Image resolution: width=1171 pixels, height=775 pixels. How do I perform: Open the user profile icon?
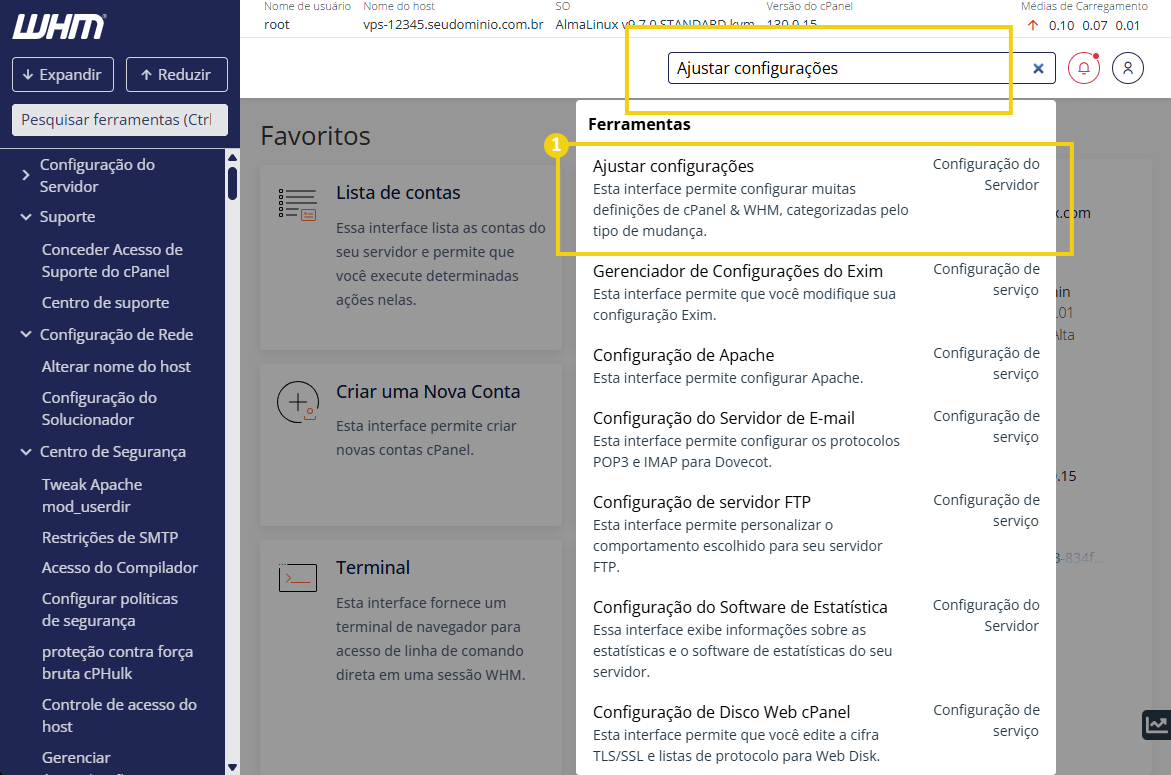pos(1128,68)
